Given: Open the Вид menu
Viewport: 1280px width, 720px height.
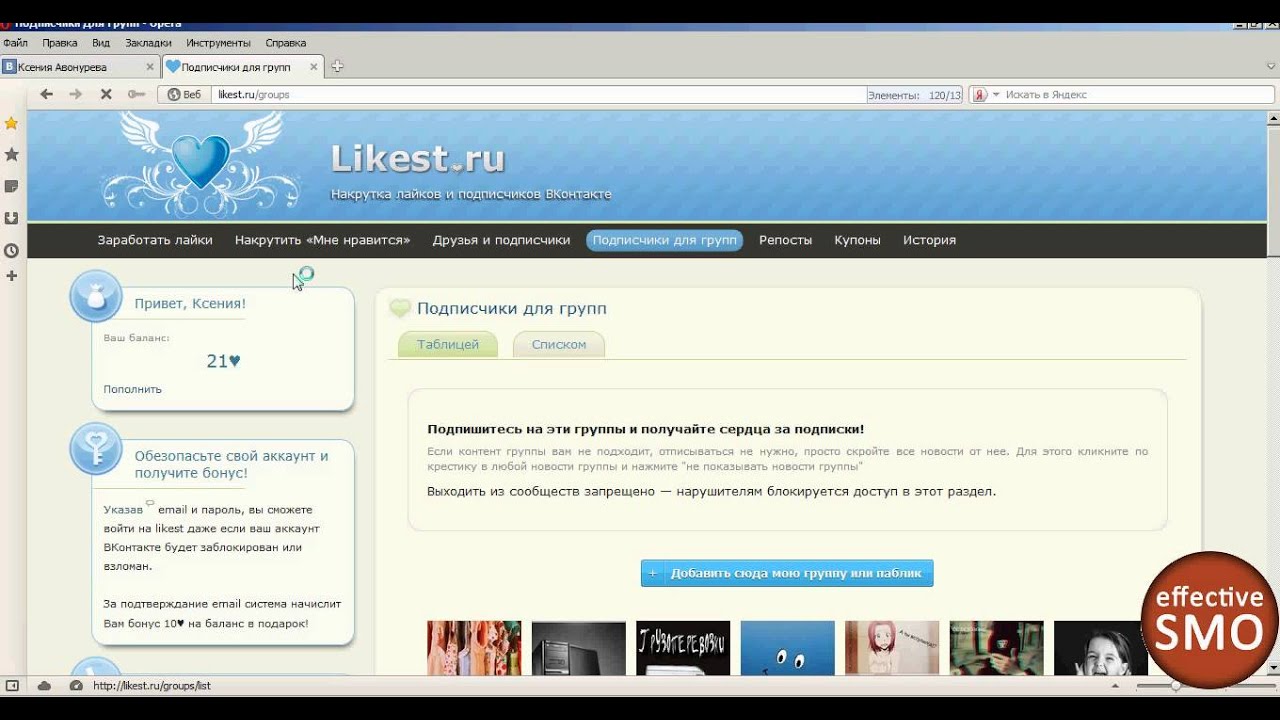Looking at the screenshot, I should (x=101, y=43).
